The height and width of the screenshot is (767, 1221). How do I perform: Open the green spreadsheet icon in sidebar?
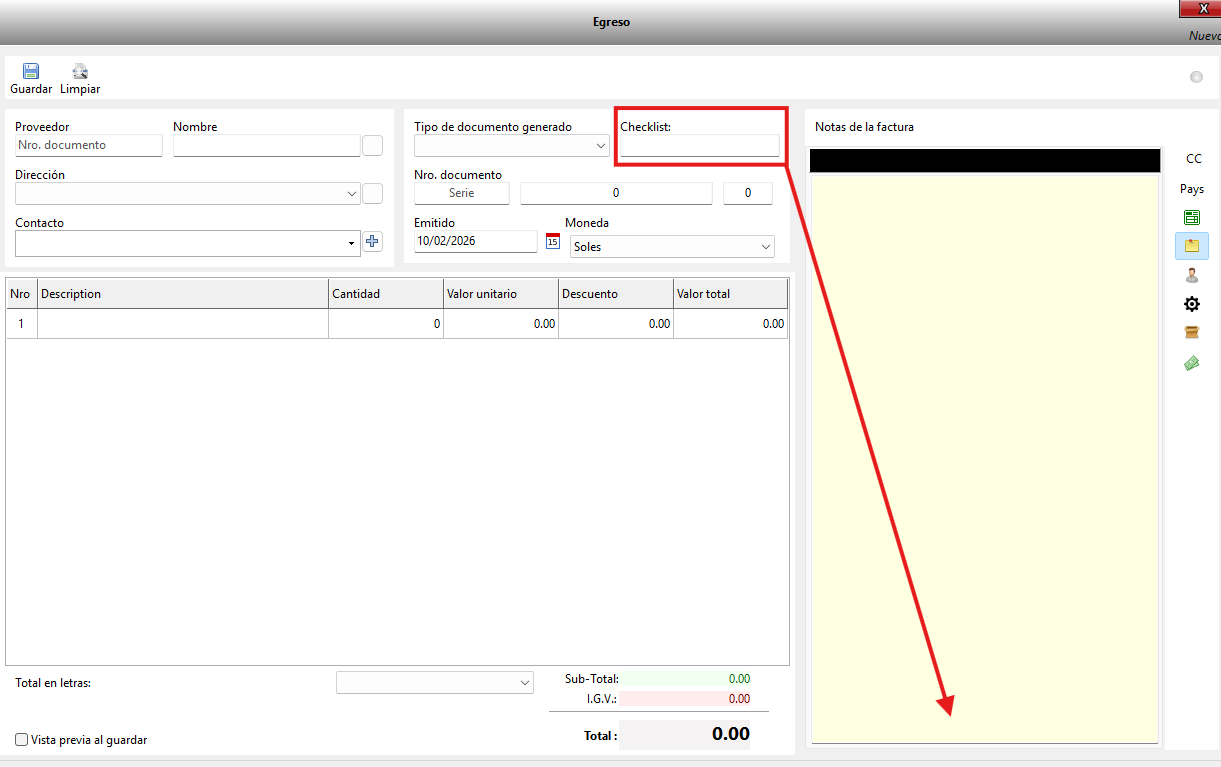tap(1191, 218)
